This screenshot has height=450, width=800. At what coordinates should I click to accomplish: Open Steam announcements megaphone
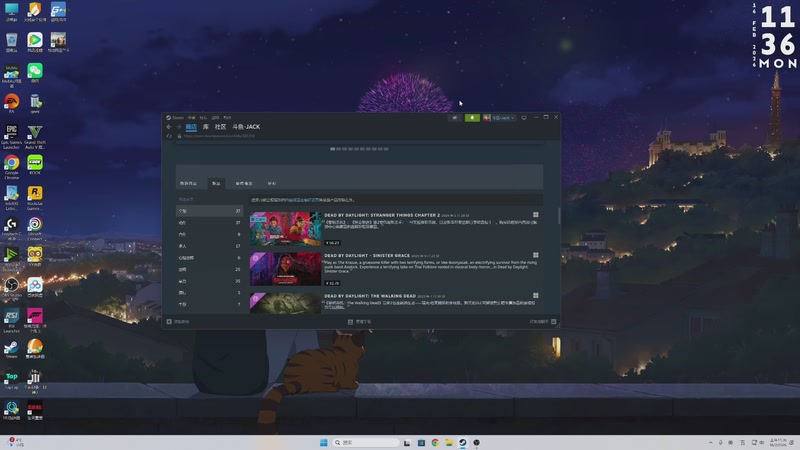click(x=455, y=118)
